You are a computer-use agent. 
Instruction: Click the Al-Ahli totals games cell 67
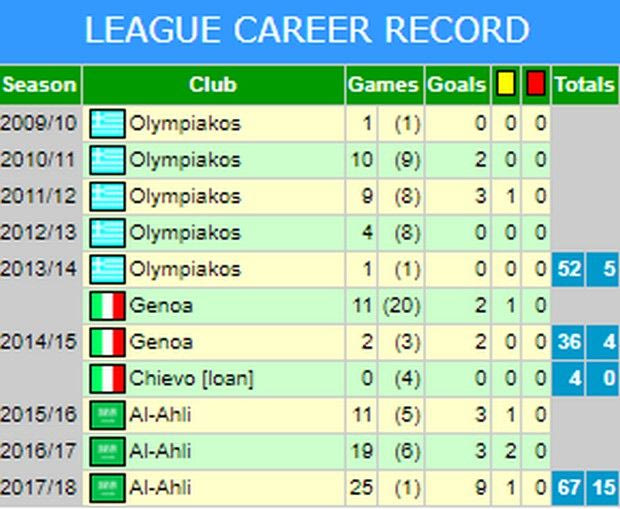pos(568,488)
